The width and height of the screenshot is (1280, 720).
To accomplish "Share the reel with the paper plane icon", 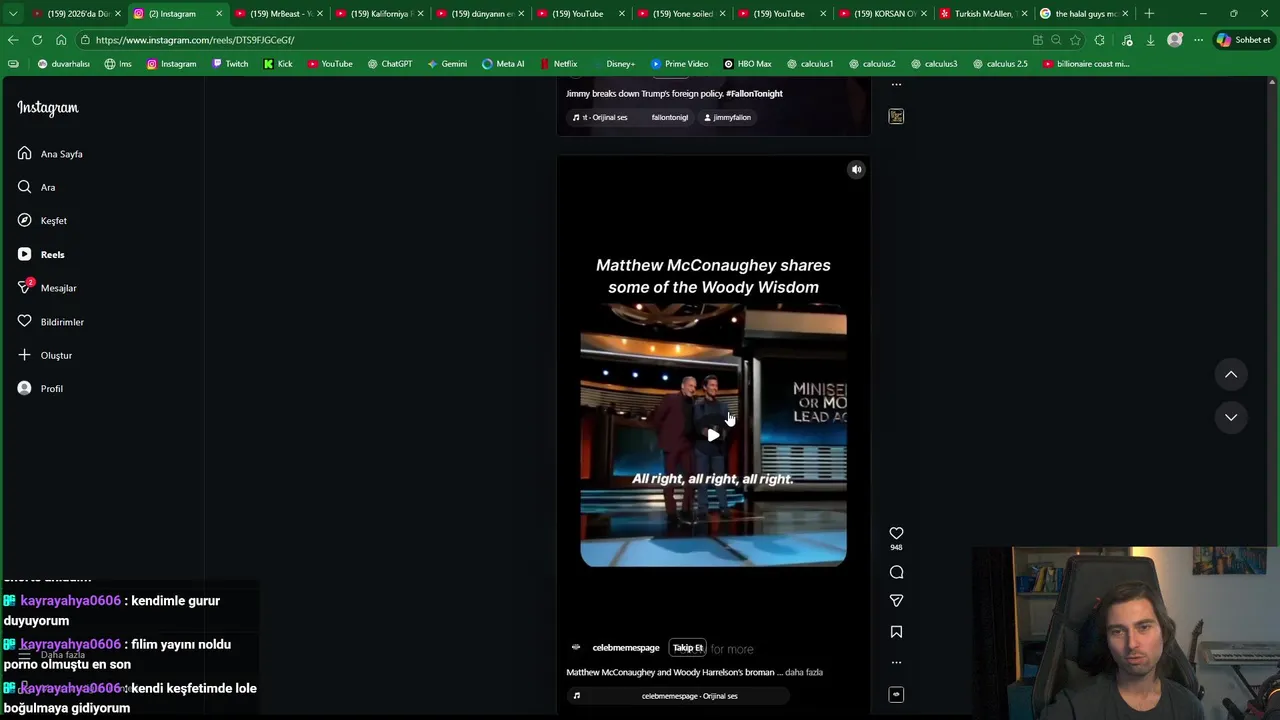I will [896, 601].
